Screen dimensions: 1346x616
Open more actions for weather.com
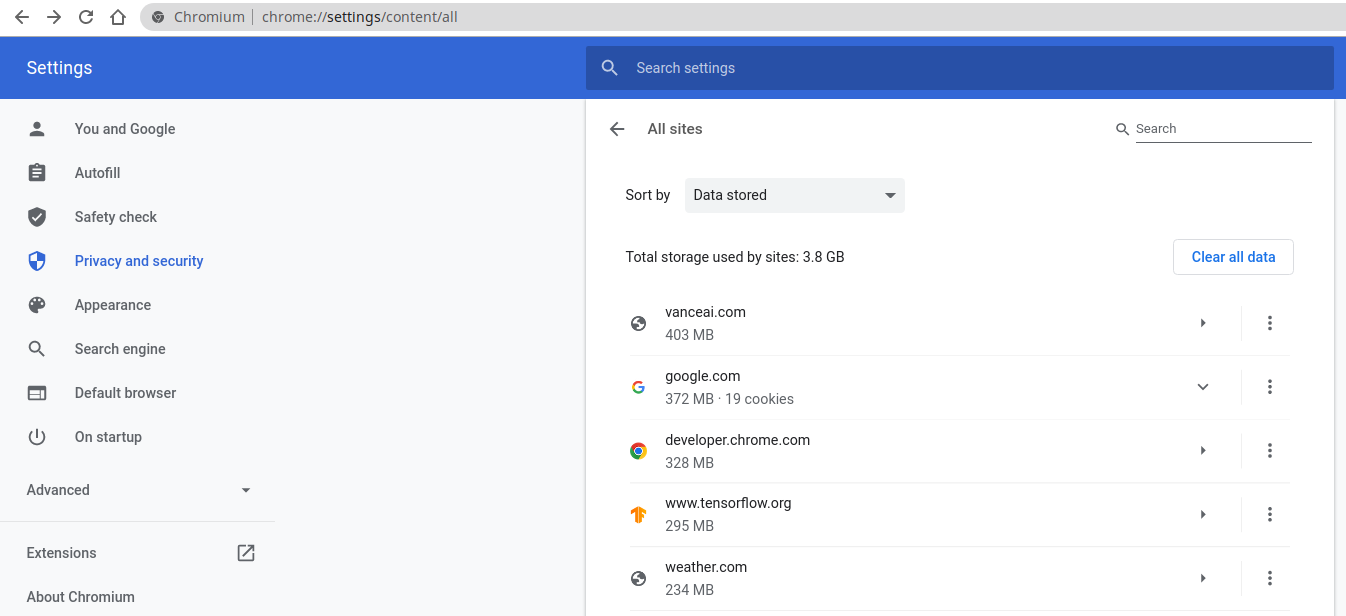click(x=1269, y=578)
